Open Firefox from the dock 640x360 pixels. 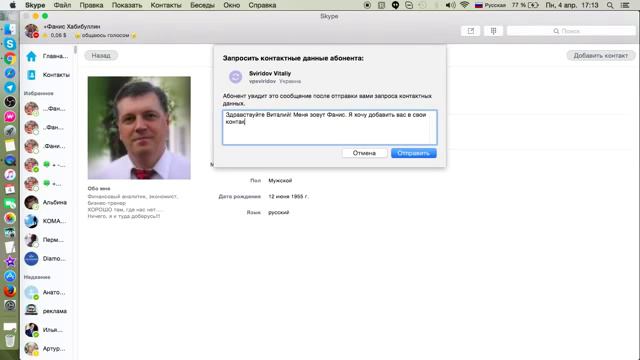click(10, 291)
